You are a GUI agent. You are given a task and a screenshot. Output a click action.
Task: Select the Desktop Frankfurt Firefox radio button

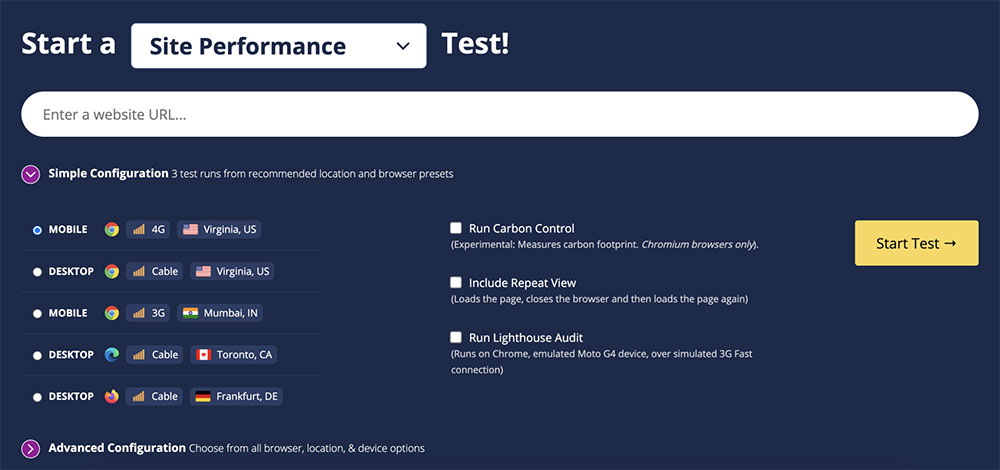coord(37,397)
